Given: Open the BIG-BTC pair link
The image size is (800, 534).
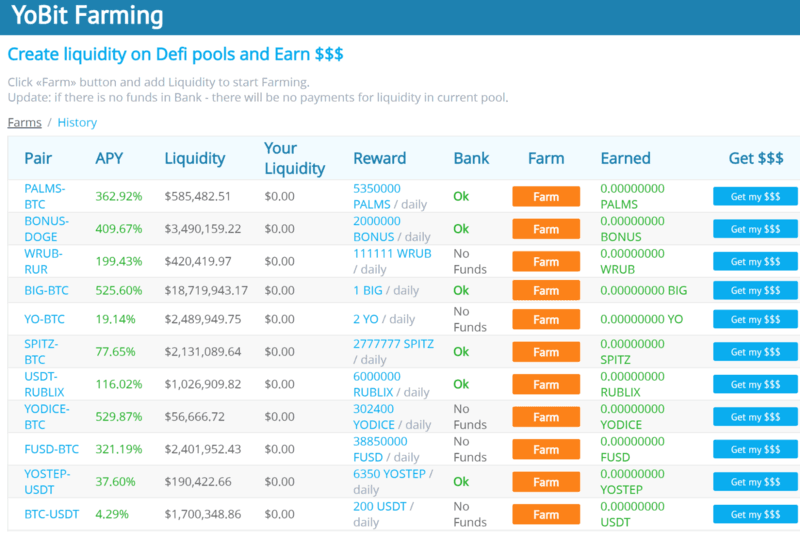Looking at the screenshot, I should [46, 290].
